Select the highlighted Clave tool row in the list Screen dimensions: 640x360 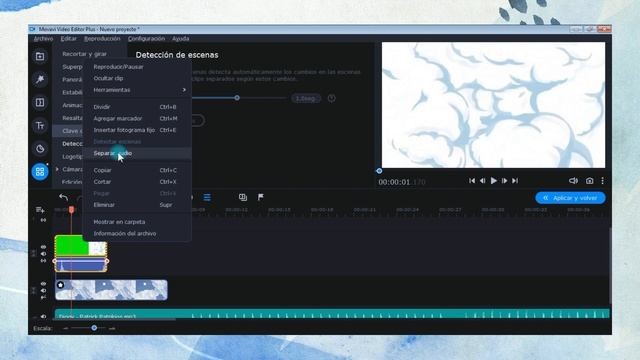pos(68,131)
